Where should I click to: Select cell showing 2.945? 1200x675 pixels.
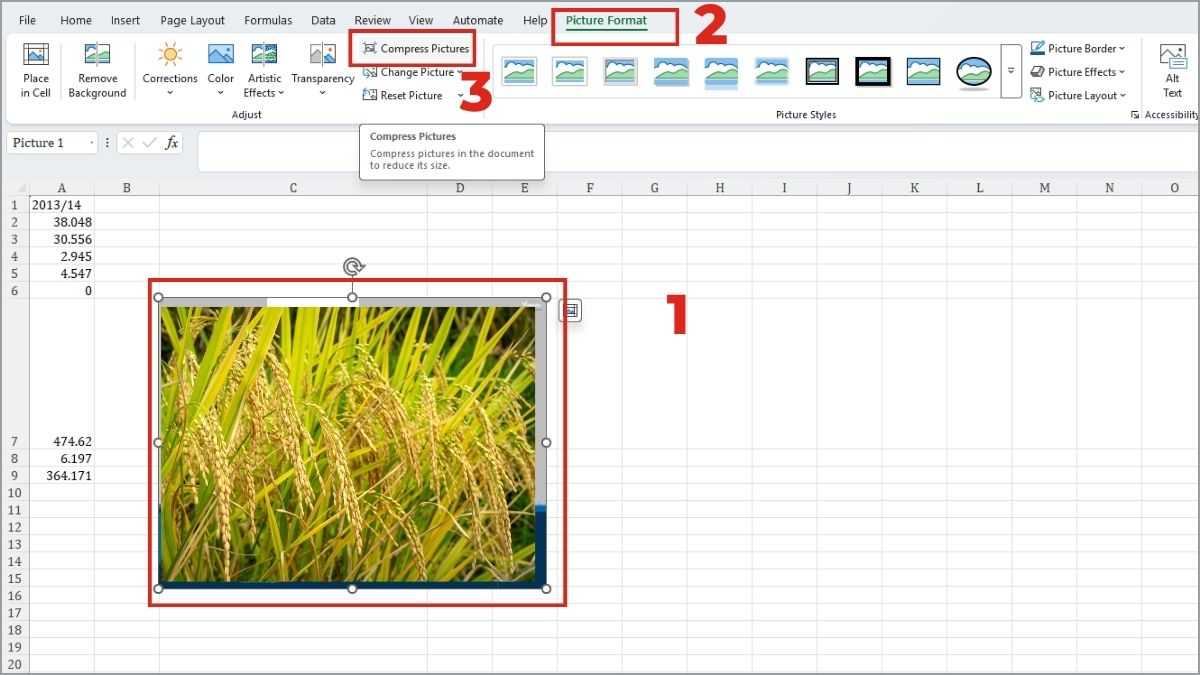click(x=62, y=256)
